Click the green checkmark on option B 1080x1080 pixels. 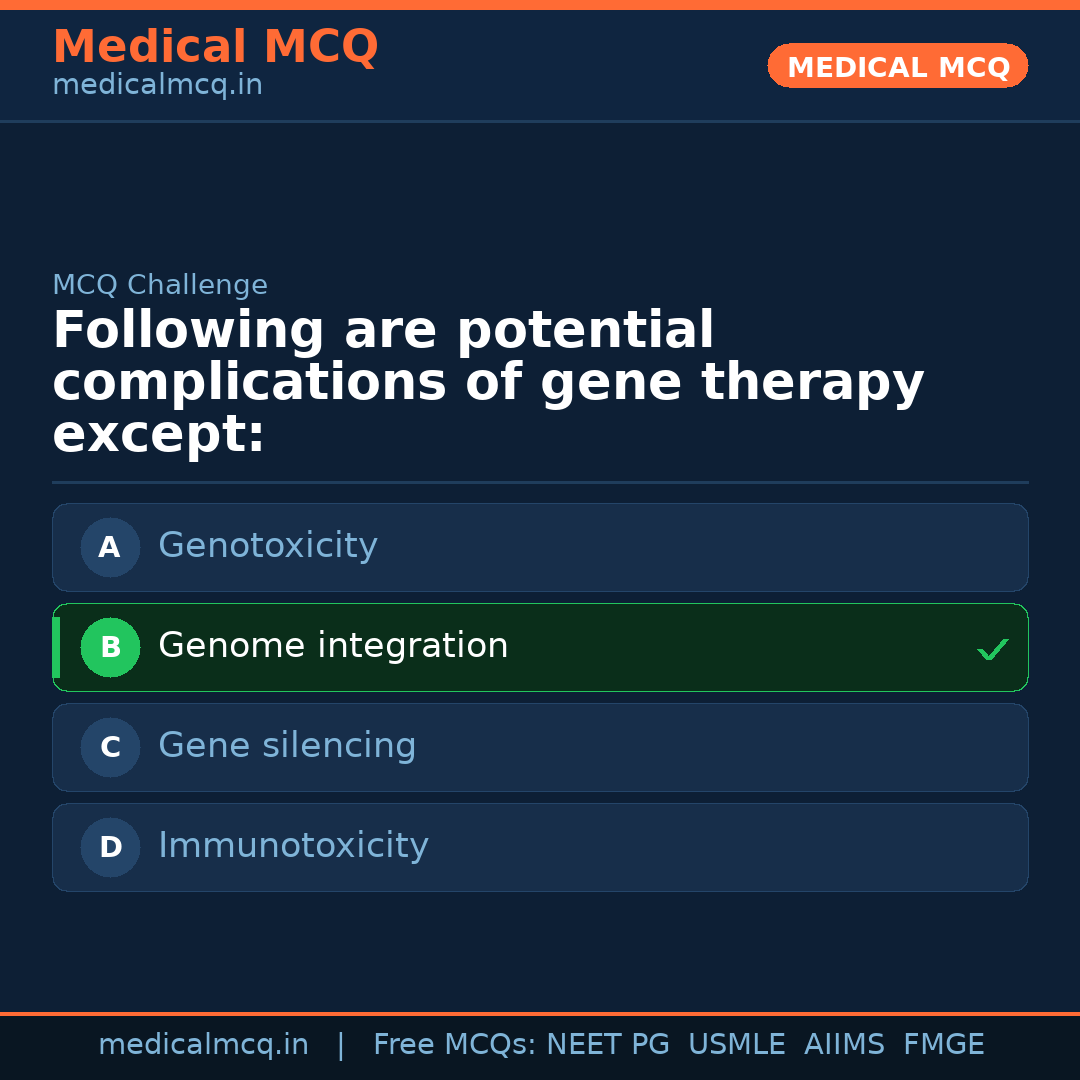coord(993,650)
